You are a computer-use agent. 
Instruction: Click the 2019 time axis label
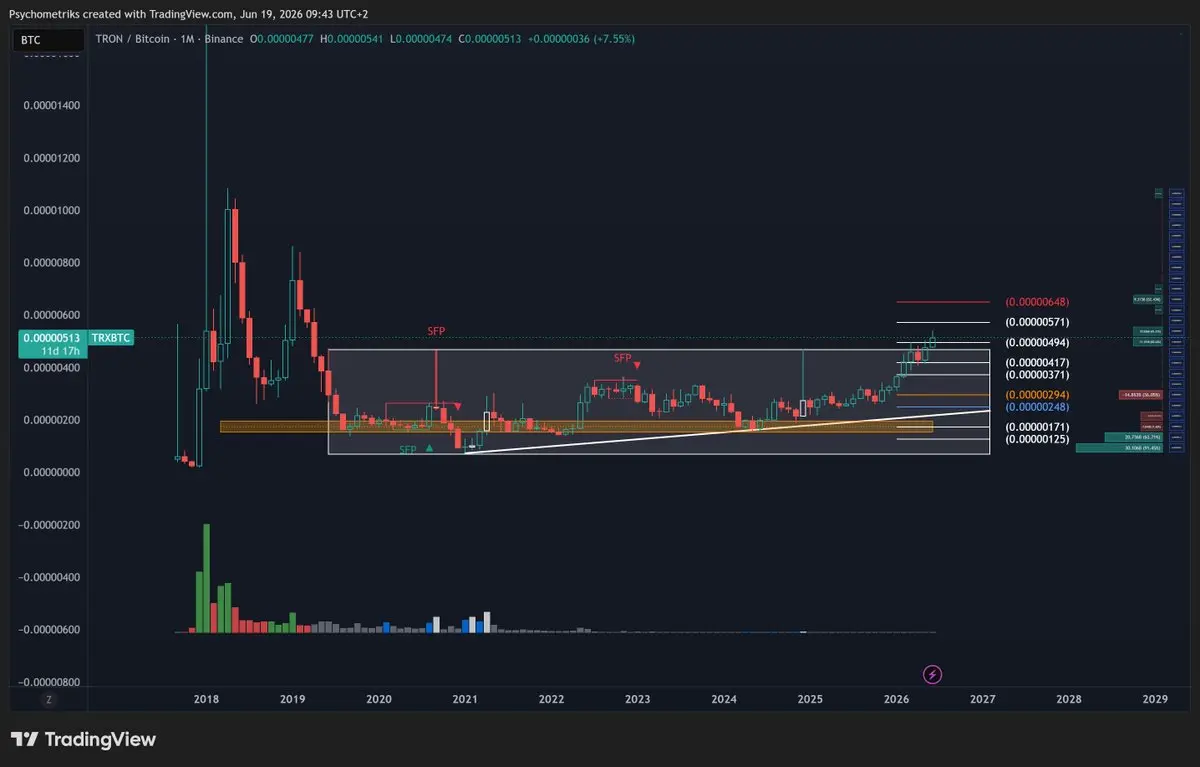click(292, 700)
